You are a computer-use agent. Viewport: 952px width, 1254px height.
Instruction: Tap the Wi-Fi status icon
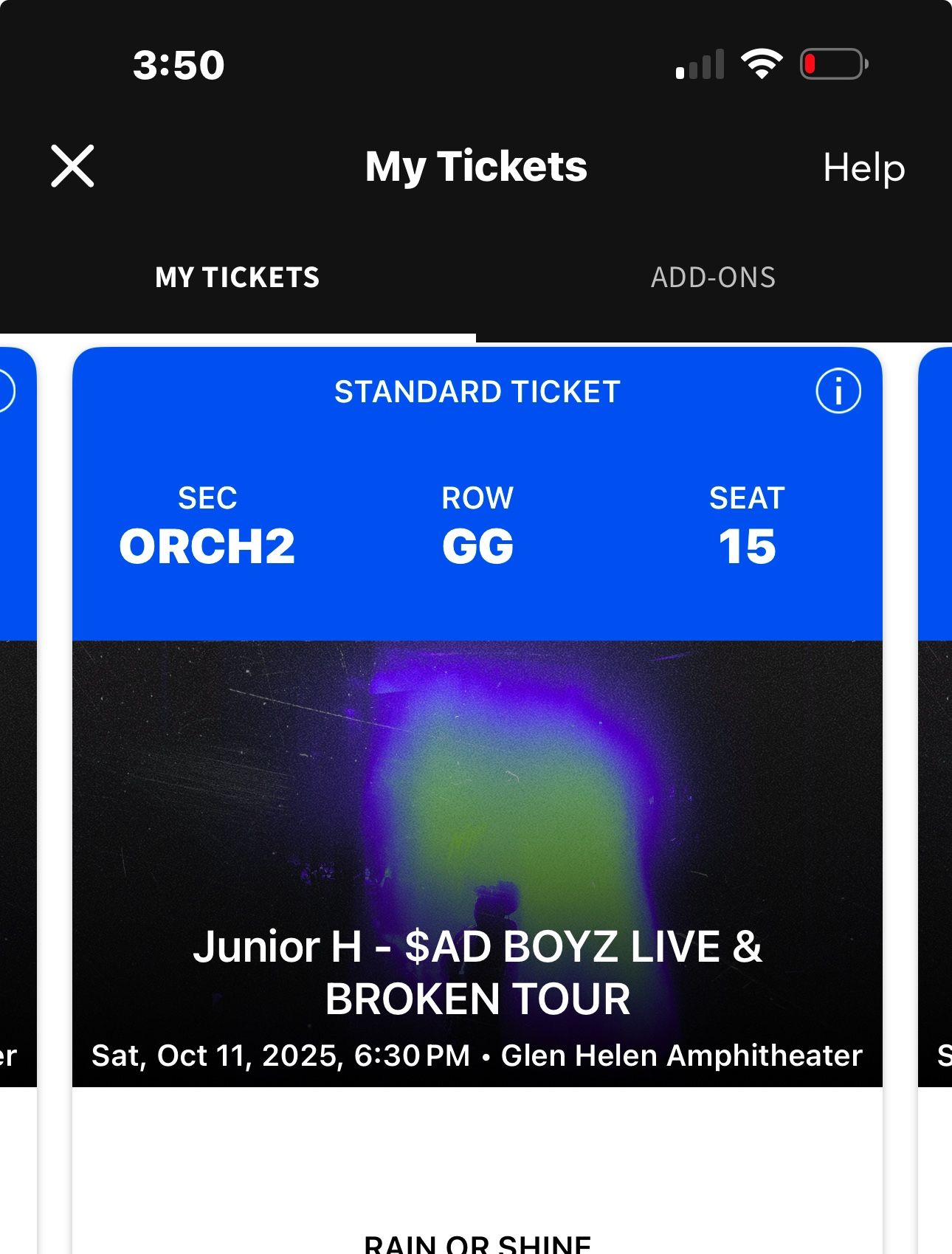pyautogui.click(x=762, y=64)
